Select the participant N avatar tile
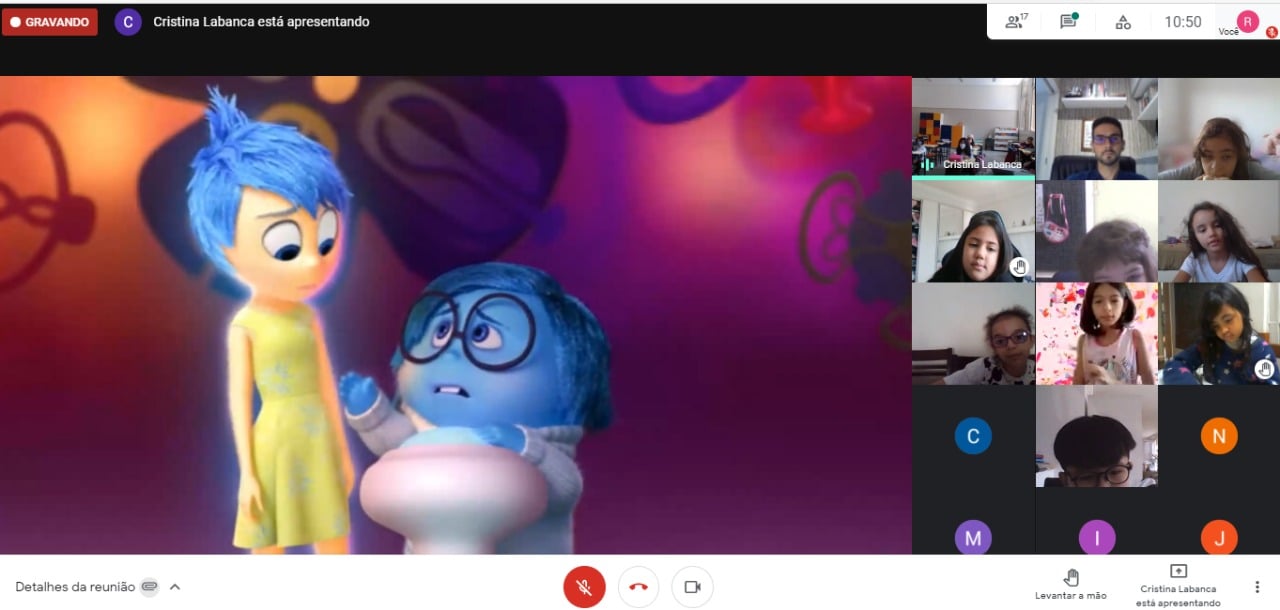Screen dimensions: 1280x610 [x=1219, y=436]
